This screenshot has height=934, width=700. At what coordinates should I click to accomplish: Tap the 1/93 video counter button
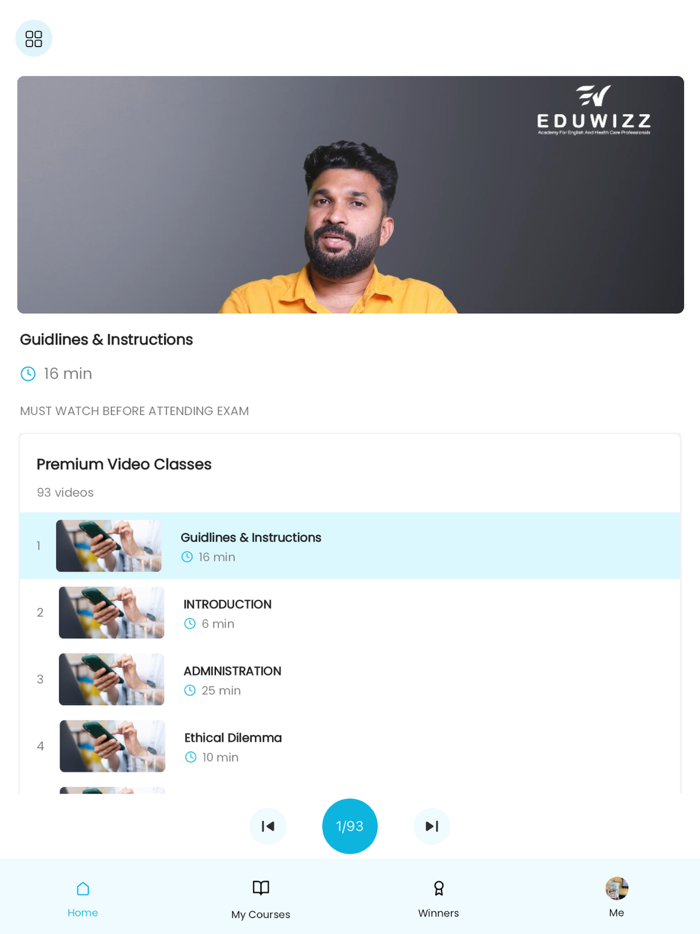[350, 826]
